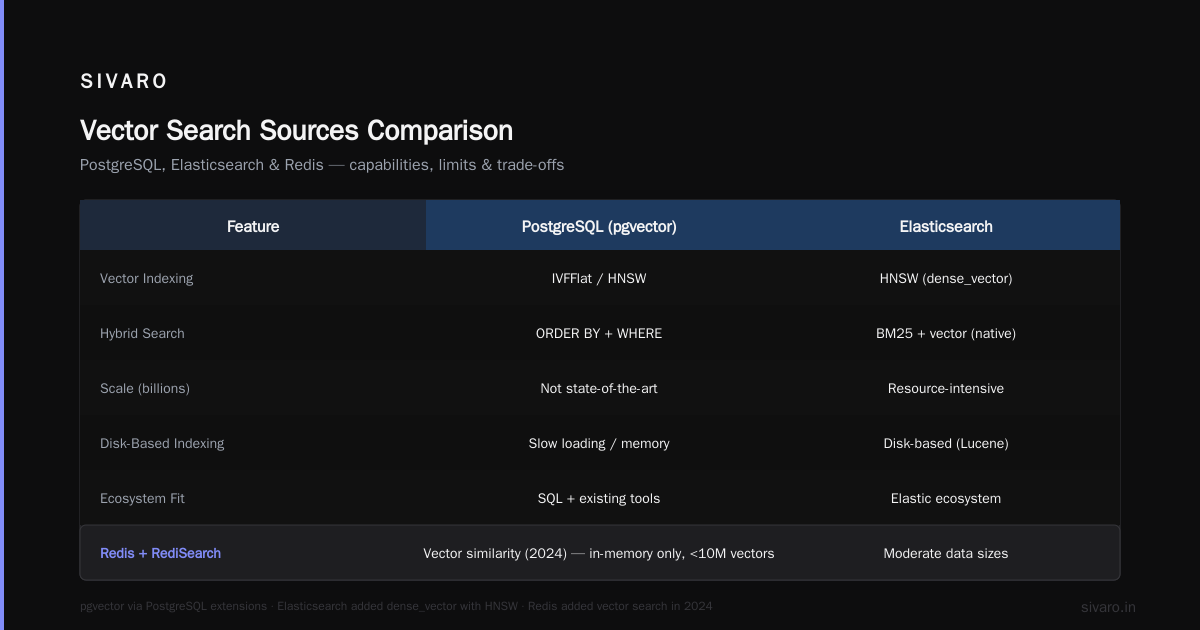This screenshot has width=1200, height=630.
Task: Open the sivaro.in link in footer
Action: 1108,607
